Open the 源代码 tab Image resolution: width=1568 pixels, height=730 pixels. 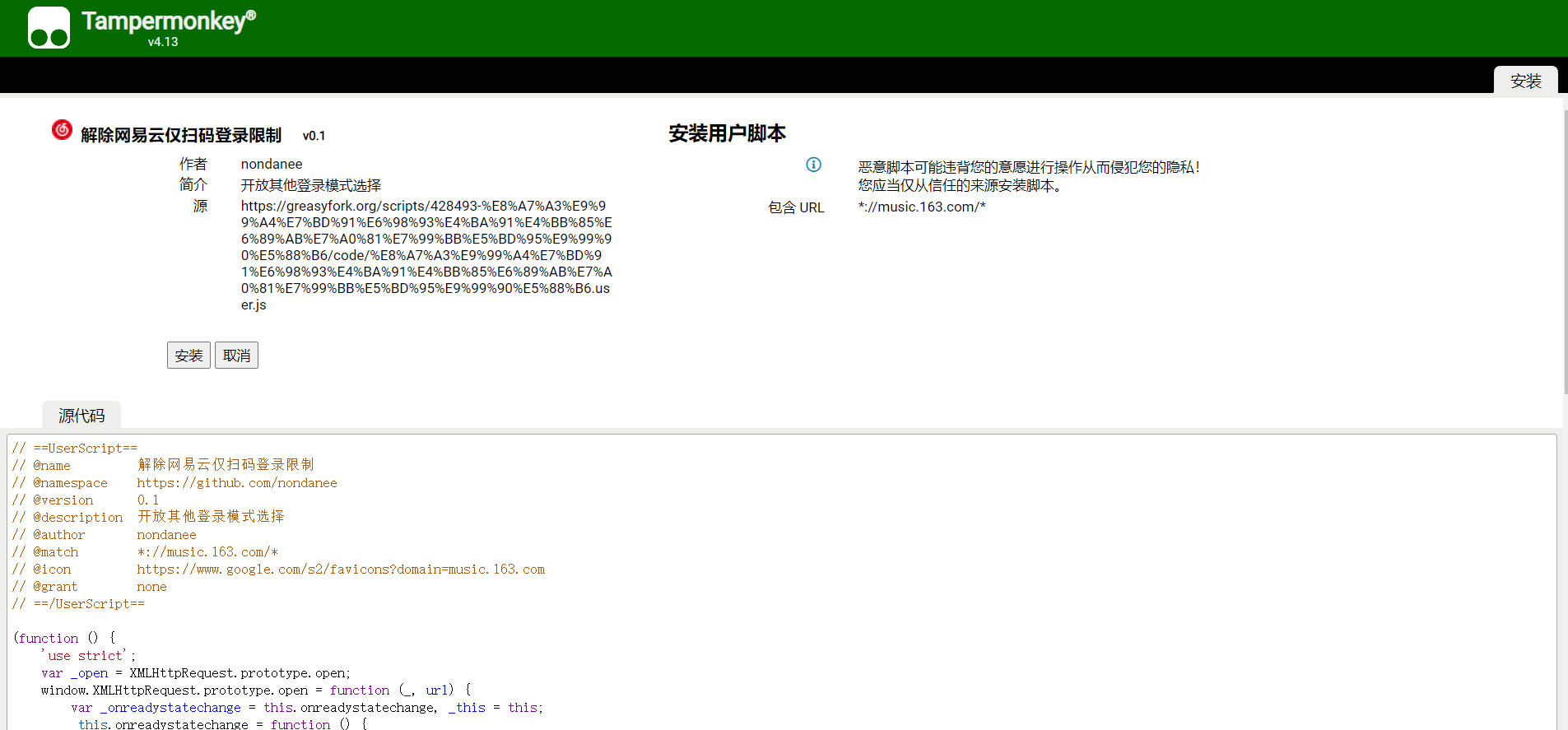[x=81, y=416]
